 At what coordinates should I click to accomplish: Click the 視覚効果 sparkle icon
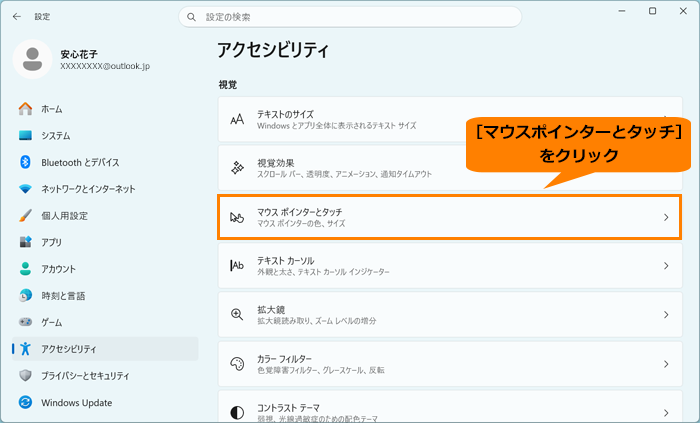[237, 168]
